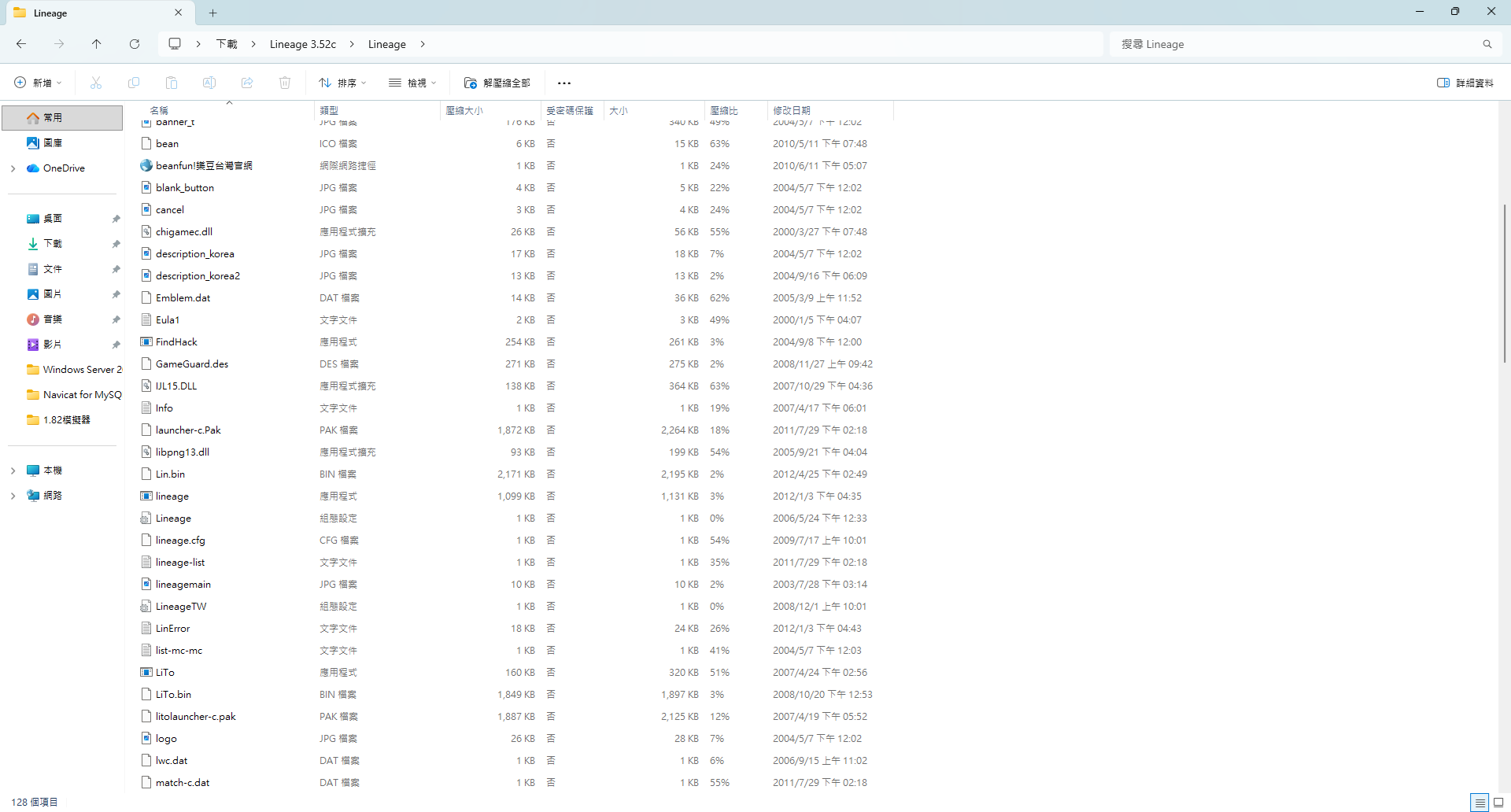Select the LineageTW config settings icon
Viewport: 1511px width, 812px height.
click(x=146, y=606)
